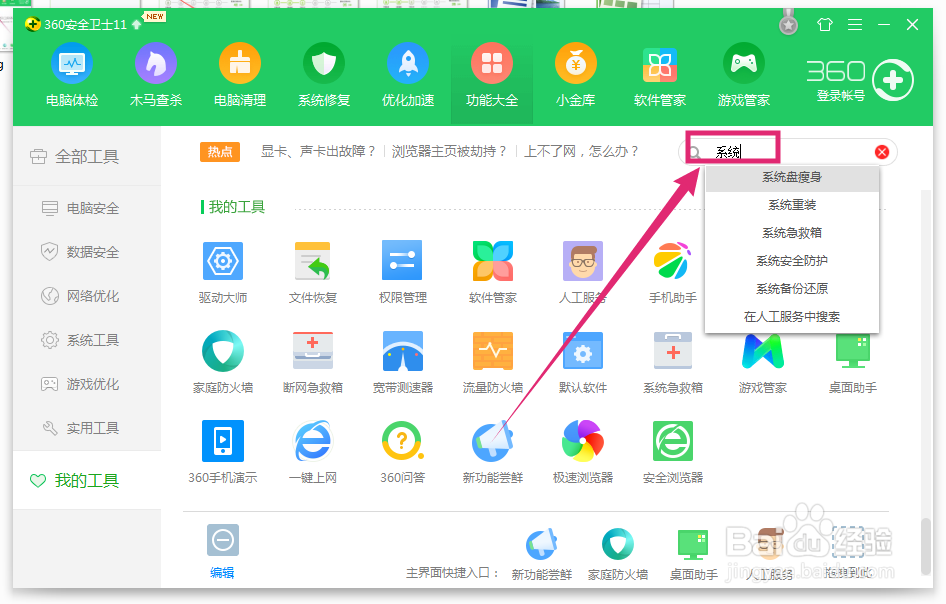946x604 pixels.
Task: Select 实用工具 category
Action: pos(87,428)
